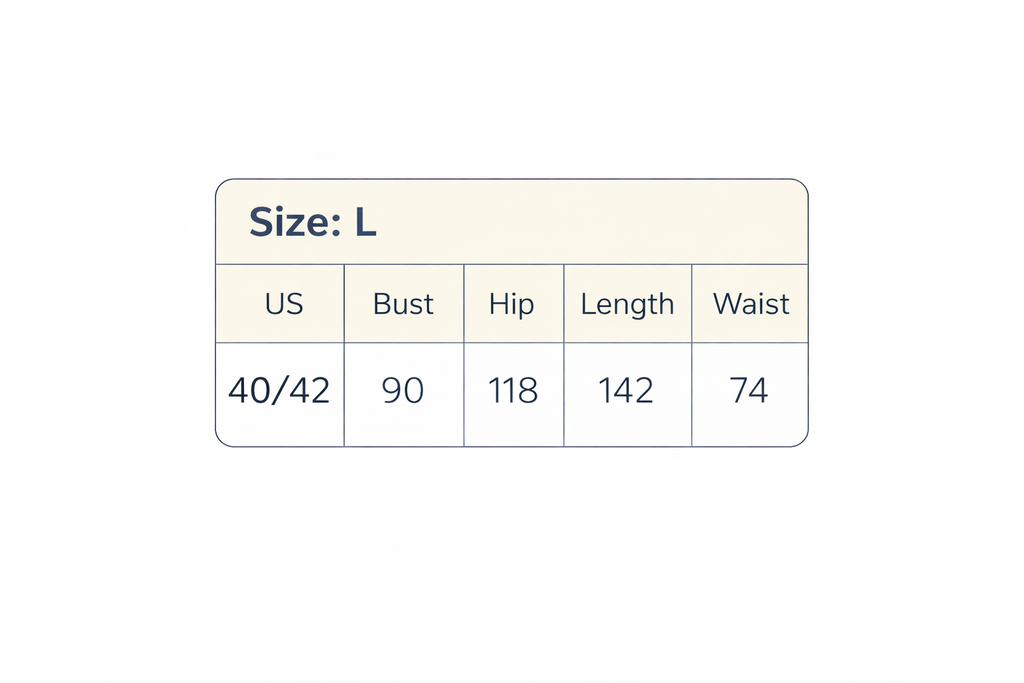Image resolution: width=1024 pixels, height=683 pixels.
Task: Pick the cell under the Bust header
Action: click(x=403, y=391)
